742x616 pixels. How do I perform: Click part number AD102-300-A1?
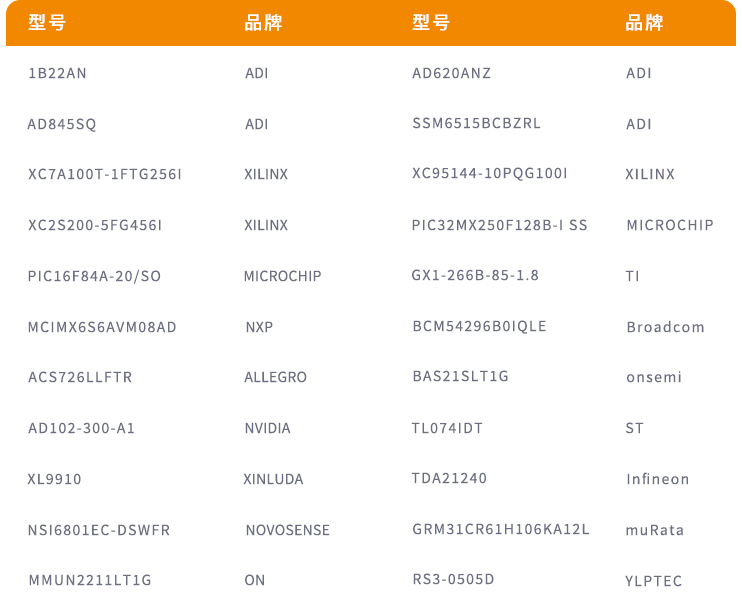click(x=81, y=428)
